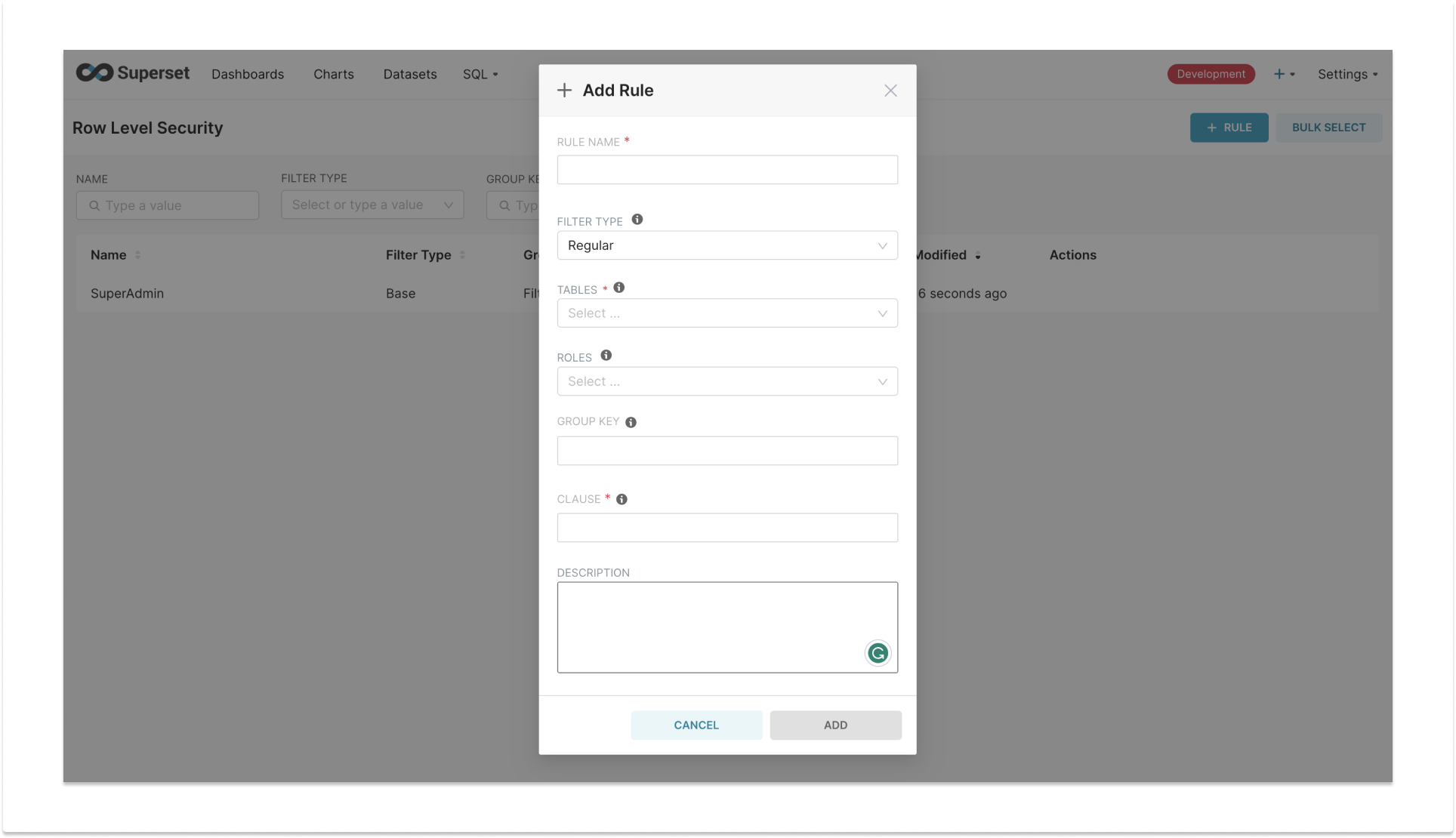Click the Rule Name input field

726,170
